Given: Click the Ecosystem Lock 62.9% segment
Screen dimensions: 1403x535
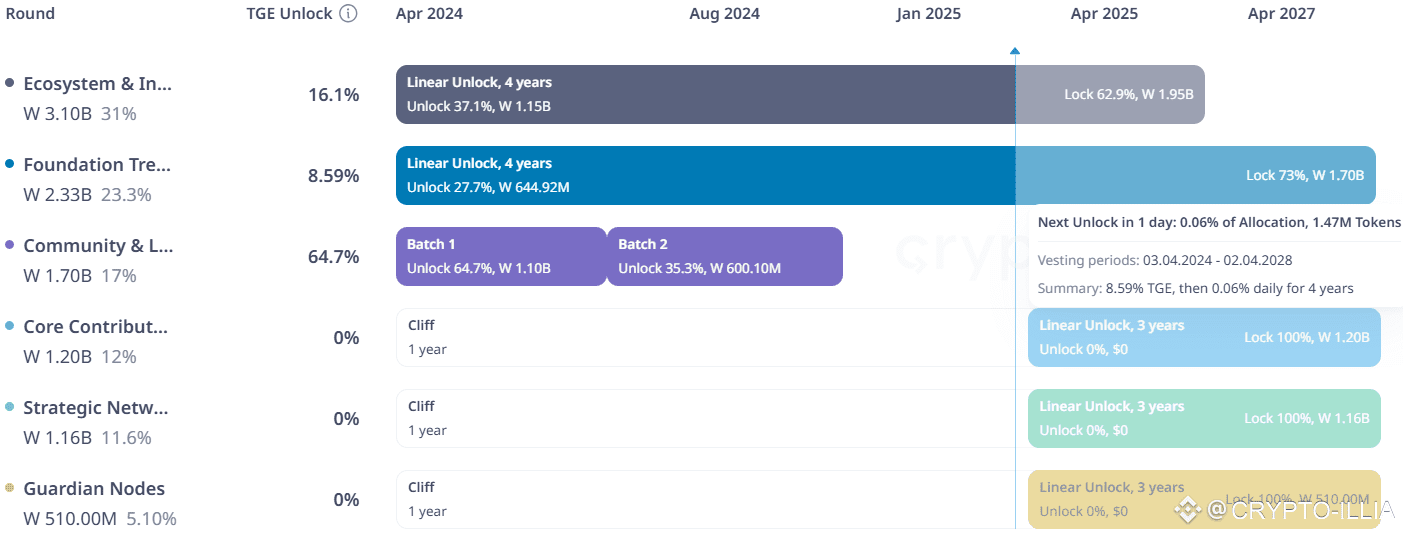Looking at the screenshot, I should click(1110, 94).
